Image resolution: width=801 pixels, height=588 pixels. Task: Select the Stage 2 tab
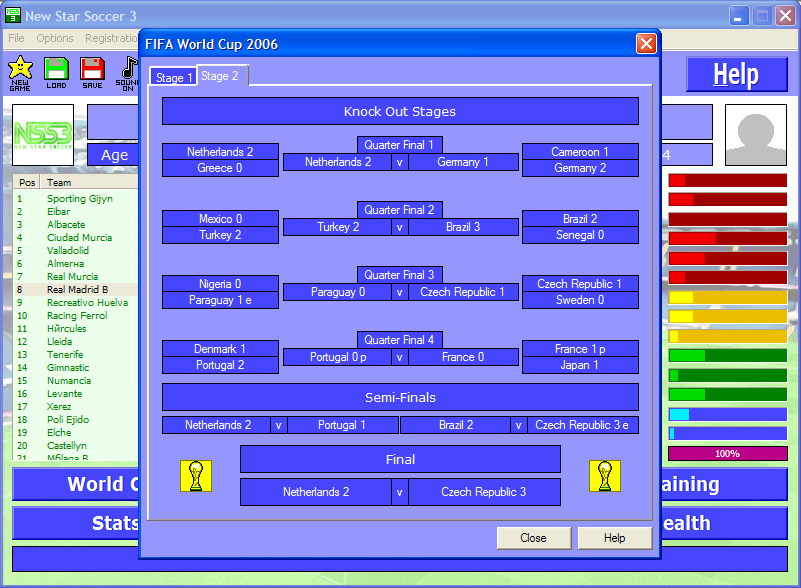point(221,76)
